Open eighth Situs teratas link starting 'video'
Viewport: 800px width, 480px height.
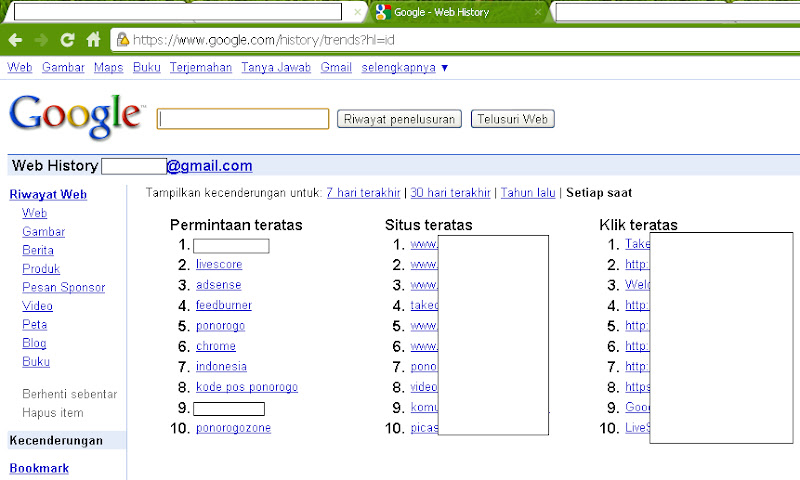tap(424, 387)
